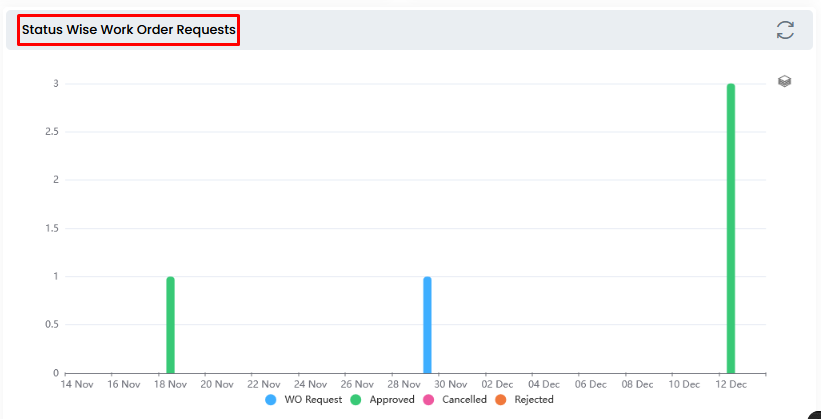821x419 pixels.
Task: Click the orange Rejected legend dot
Action: [500, 400]
